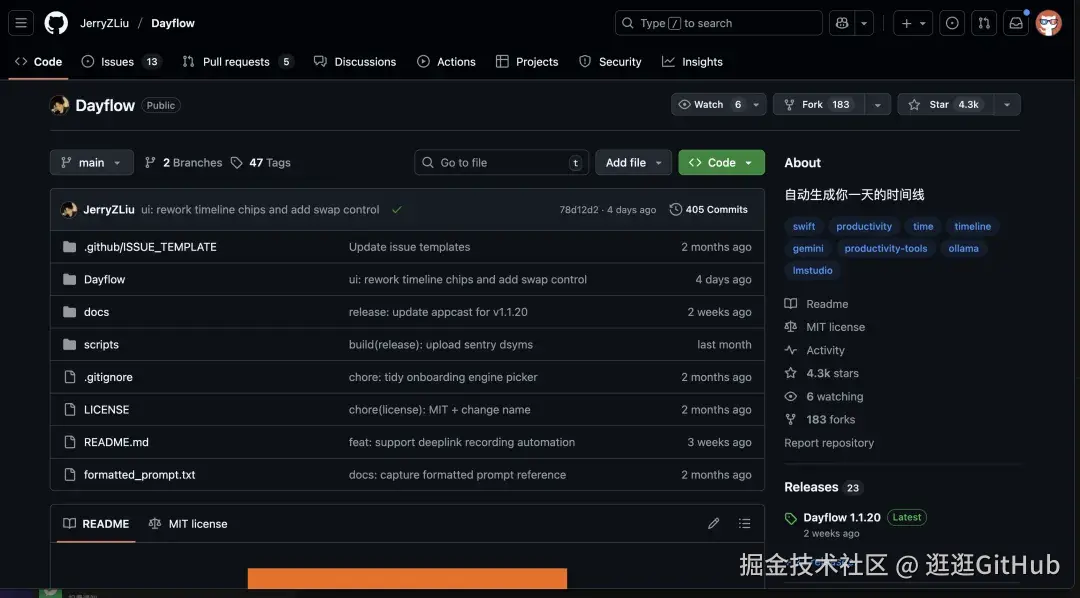Edit README pencil icon

(x=714, y=524)
